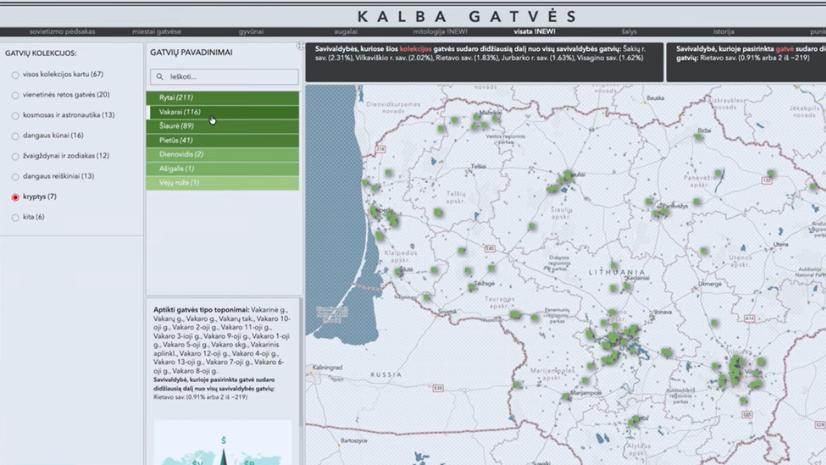Viewport: 826px width, 465px height.
Task: Click the 'KALBA GATVĖS' site title
Action: [467, 16]
